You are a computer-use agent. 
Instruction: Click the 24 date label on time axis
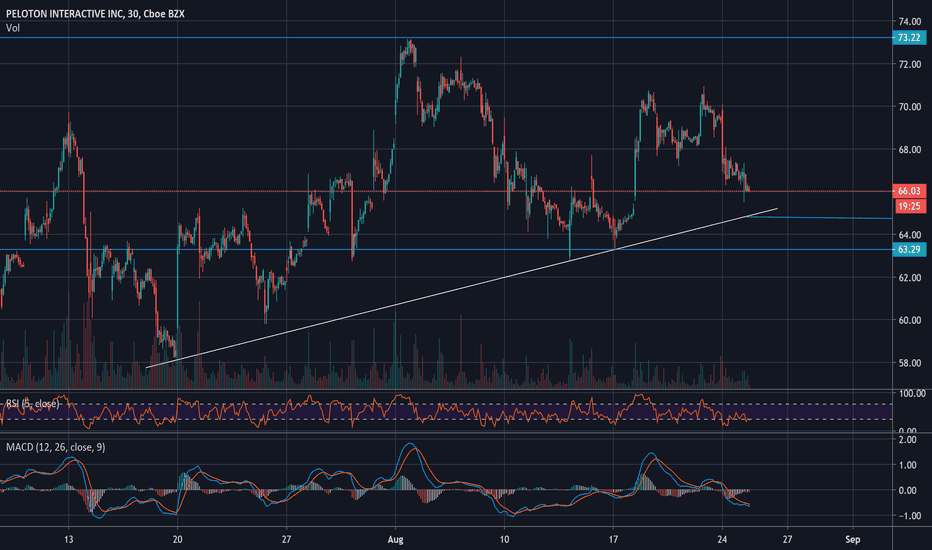point(722,540)
